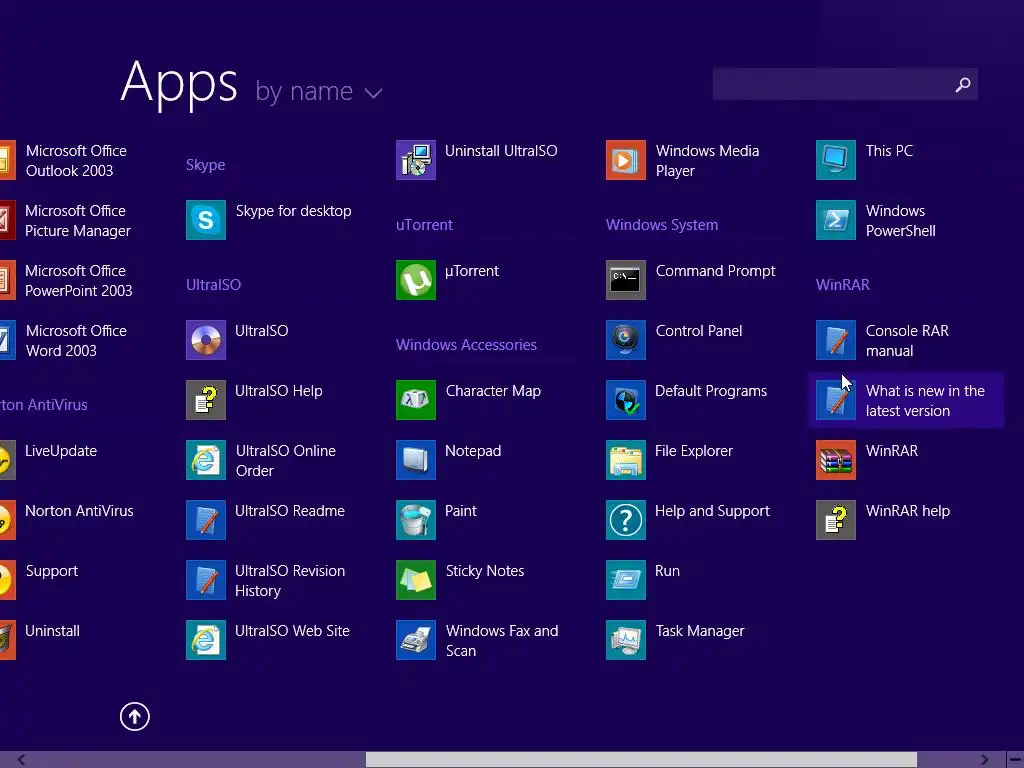Launch Paint from its bucket icon

click(416, 520)
